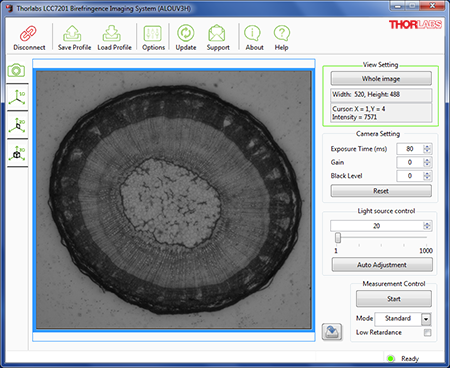Reset the camera settings
This screenshot has height=368, width=450.
381,191
